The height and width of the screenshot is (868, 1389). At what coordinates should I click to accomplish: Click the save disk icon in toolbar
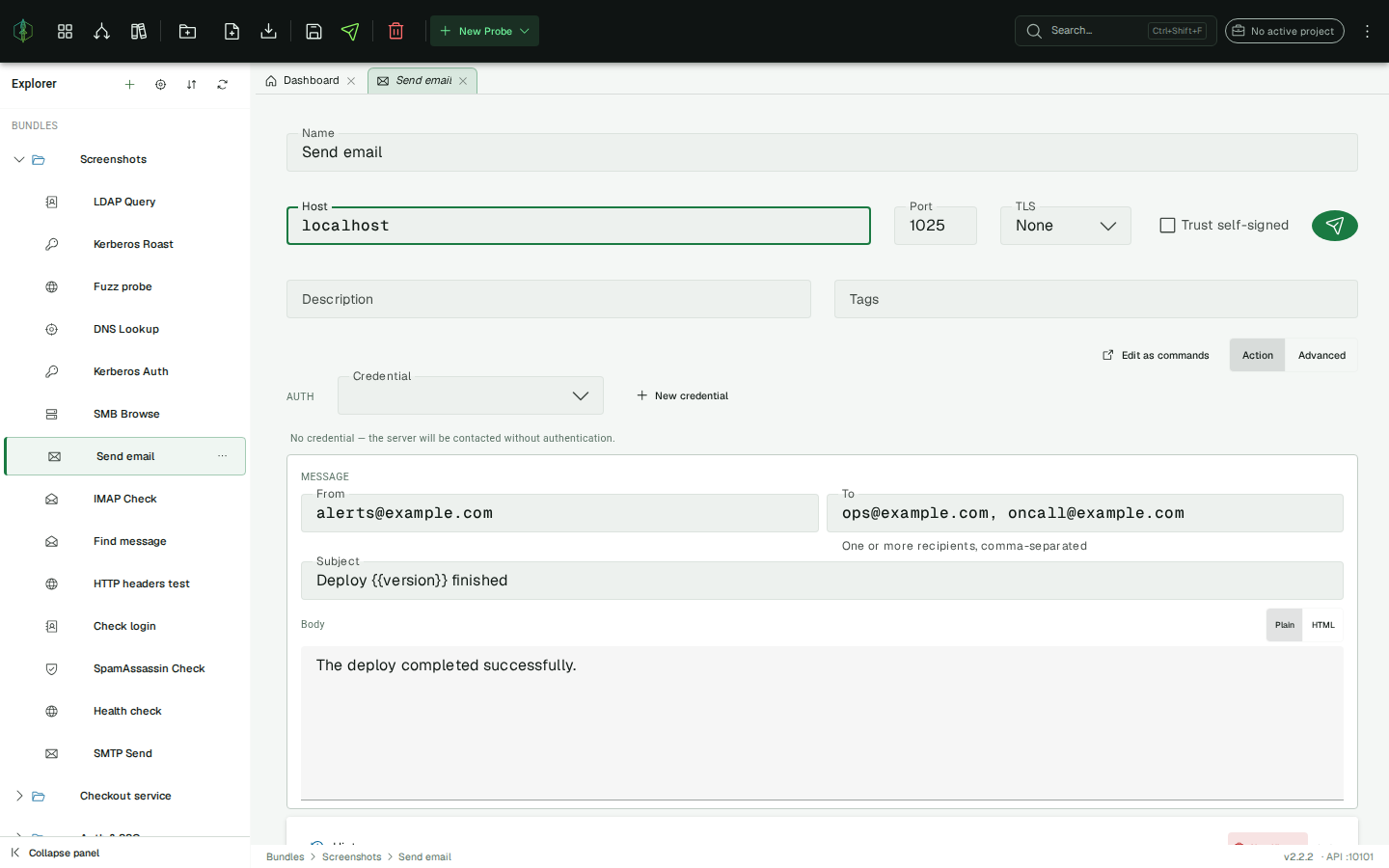tap(313, 31)
